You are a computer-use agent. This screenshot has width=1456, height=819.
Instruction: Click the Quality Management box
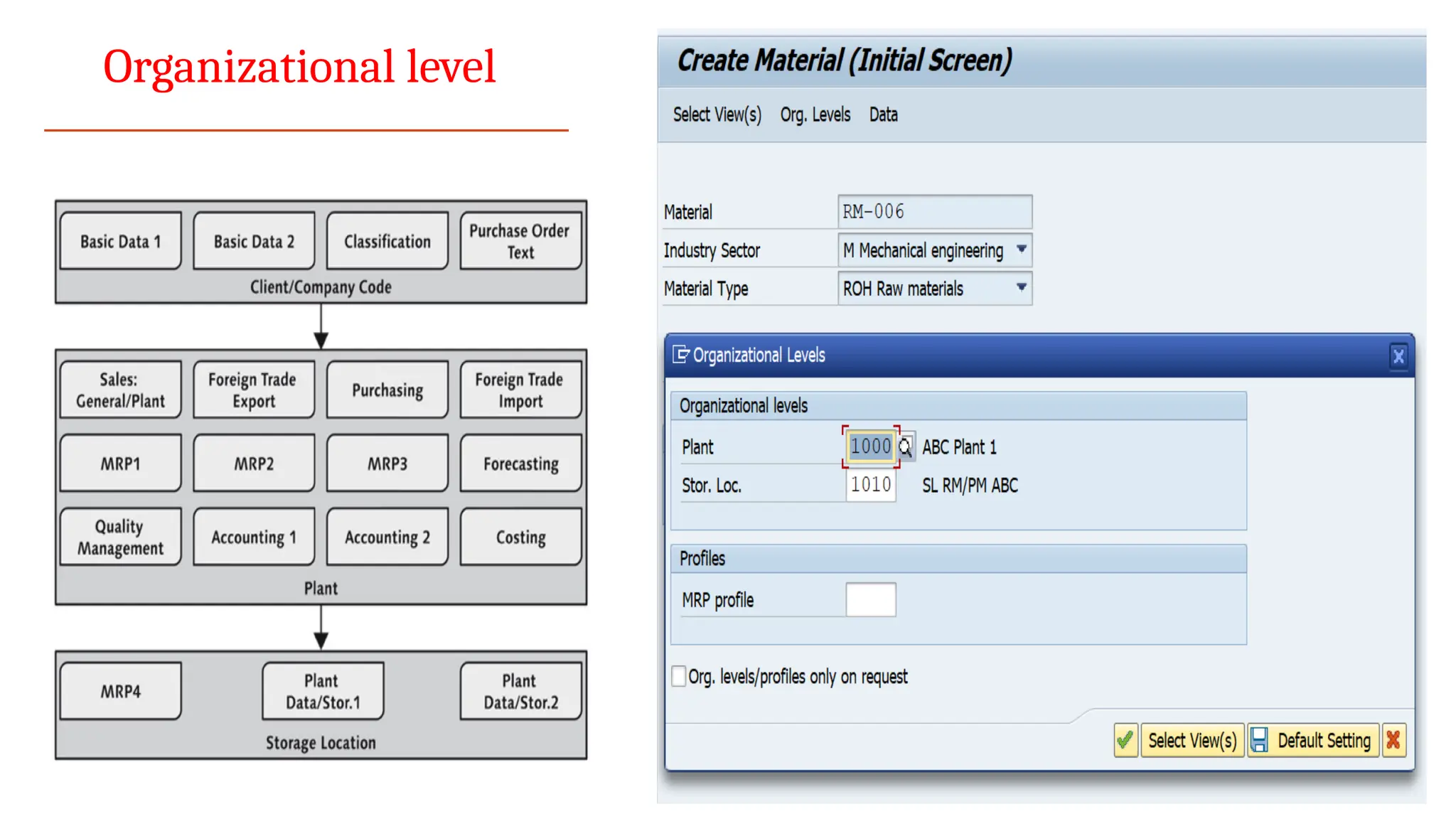[121, 537]
